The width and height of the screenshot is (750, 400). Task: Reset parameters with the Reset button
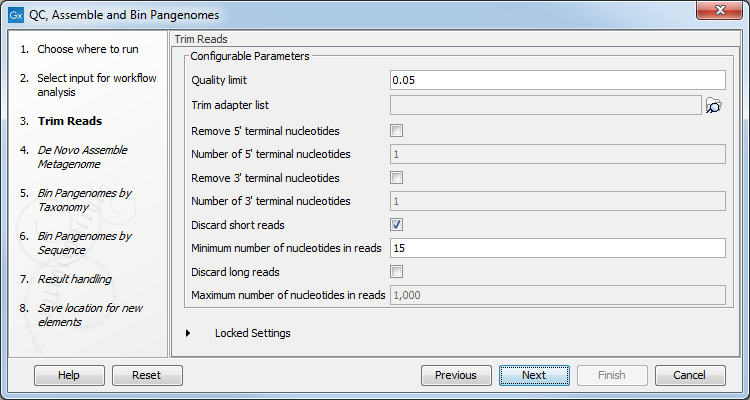click(147, 375)
